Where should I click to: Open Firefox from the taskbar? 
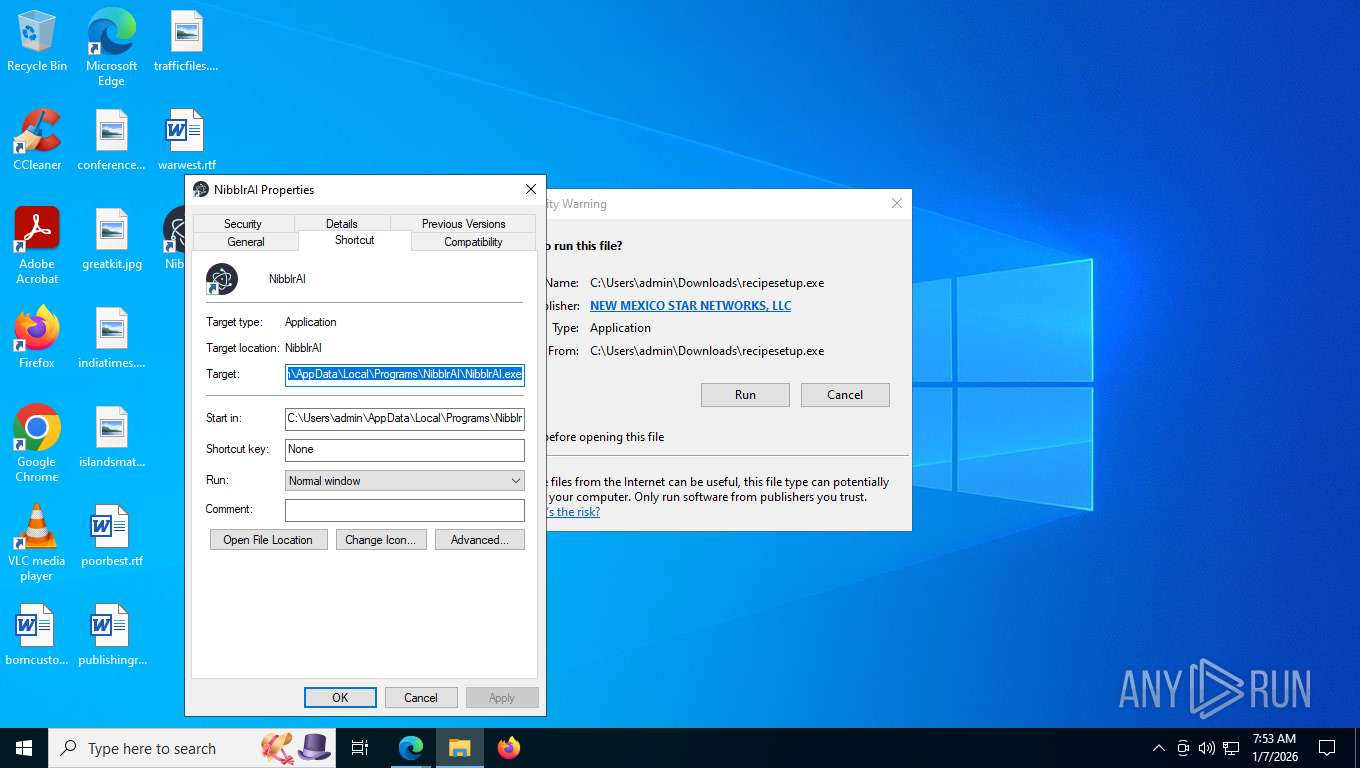(x=509, y=748)
